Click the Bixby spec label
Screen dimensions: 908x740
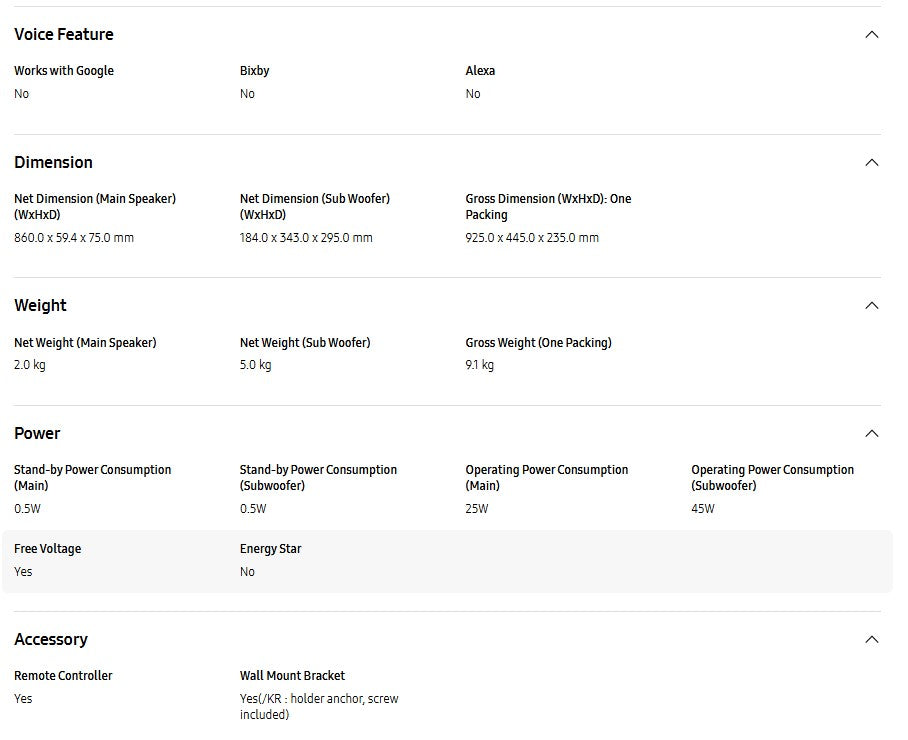point(254,71)
